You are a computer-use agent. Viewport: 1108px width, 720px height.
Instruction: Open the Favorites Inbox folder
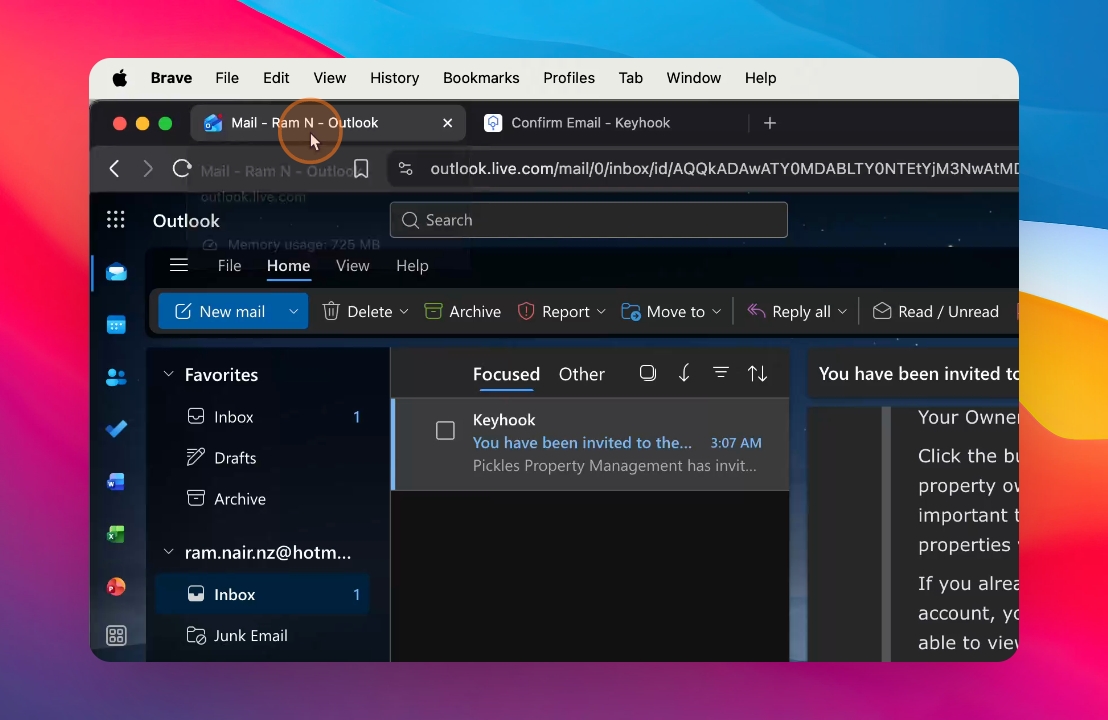pos(262,417)
